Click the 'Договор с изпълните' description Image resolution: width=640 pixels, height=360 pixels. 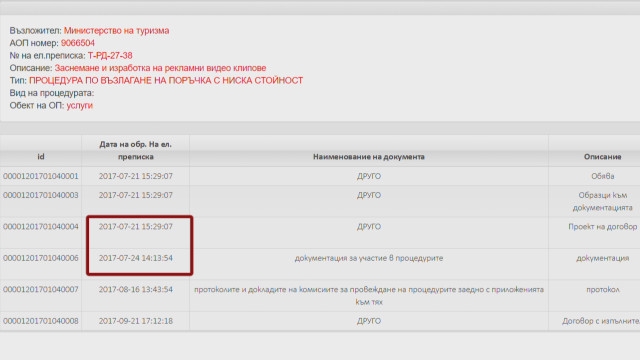(601, 321)
